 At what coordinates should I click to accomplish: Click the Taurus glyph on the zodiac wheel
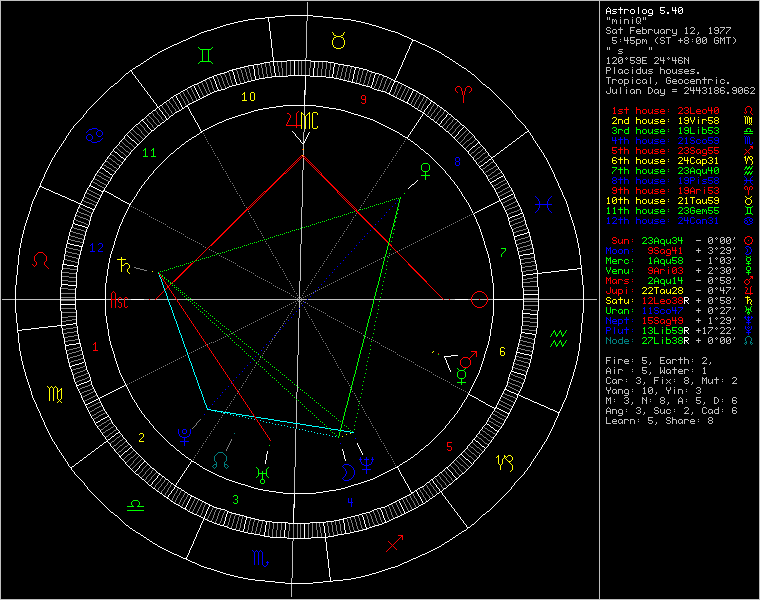[x=338, y=40]
